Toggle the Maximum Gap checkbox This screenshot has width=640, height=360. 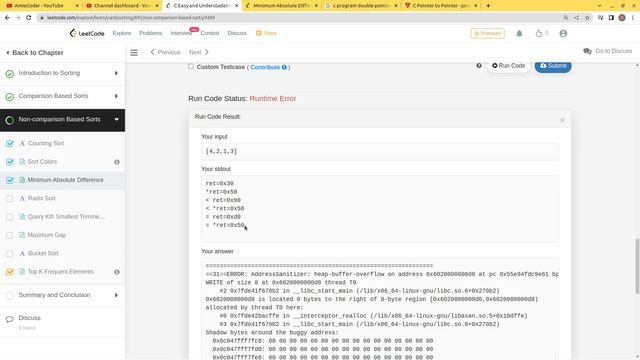(10, 235)
